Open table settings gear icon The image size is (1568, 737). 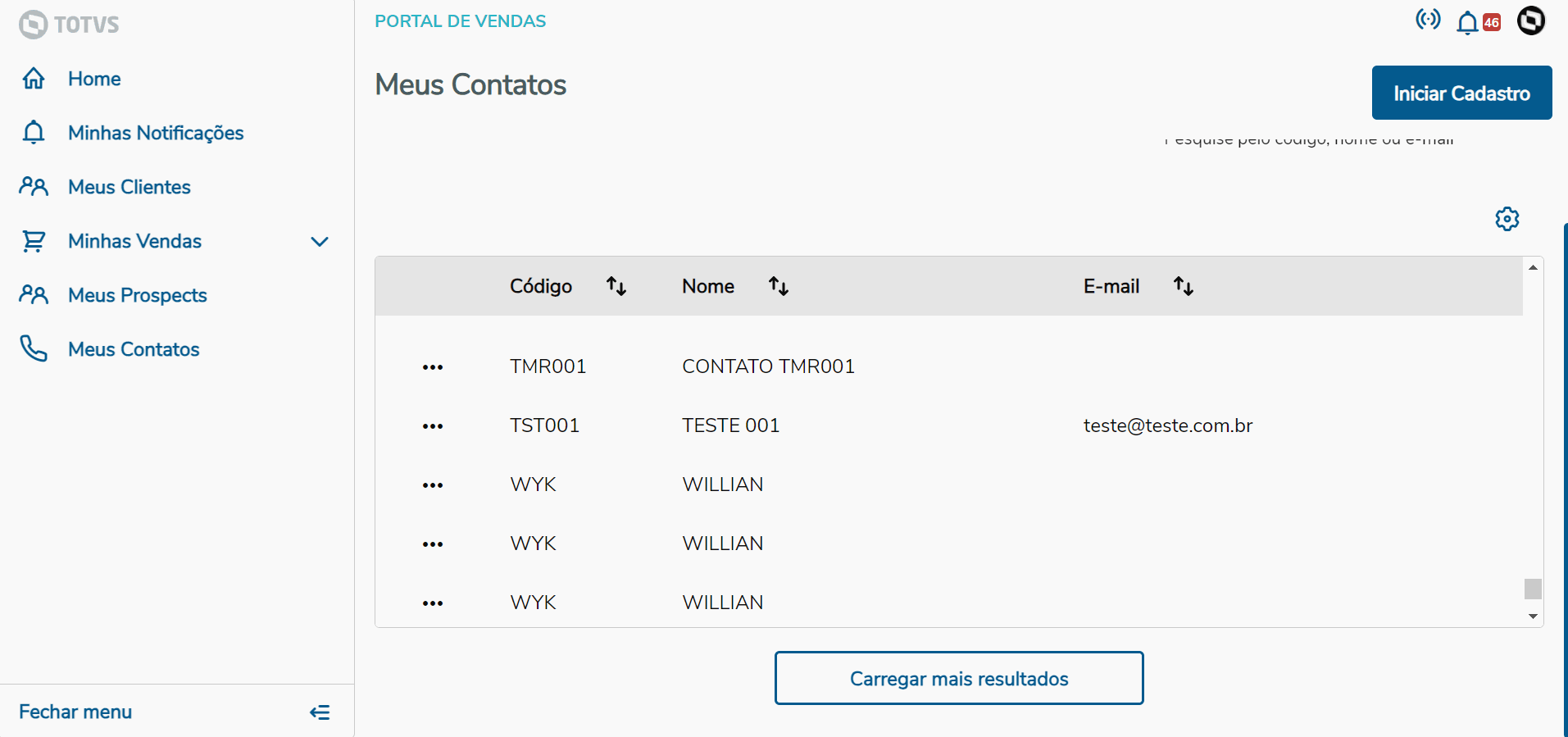point(1507,219)
